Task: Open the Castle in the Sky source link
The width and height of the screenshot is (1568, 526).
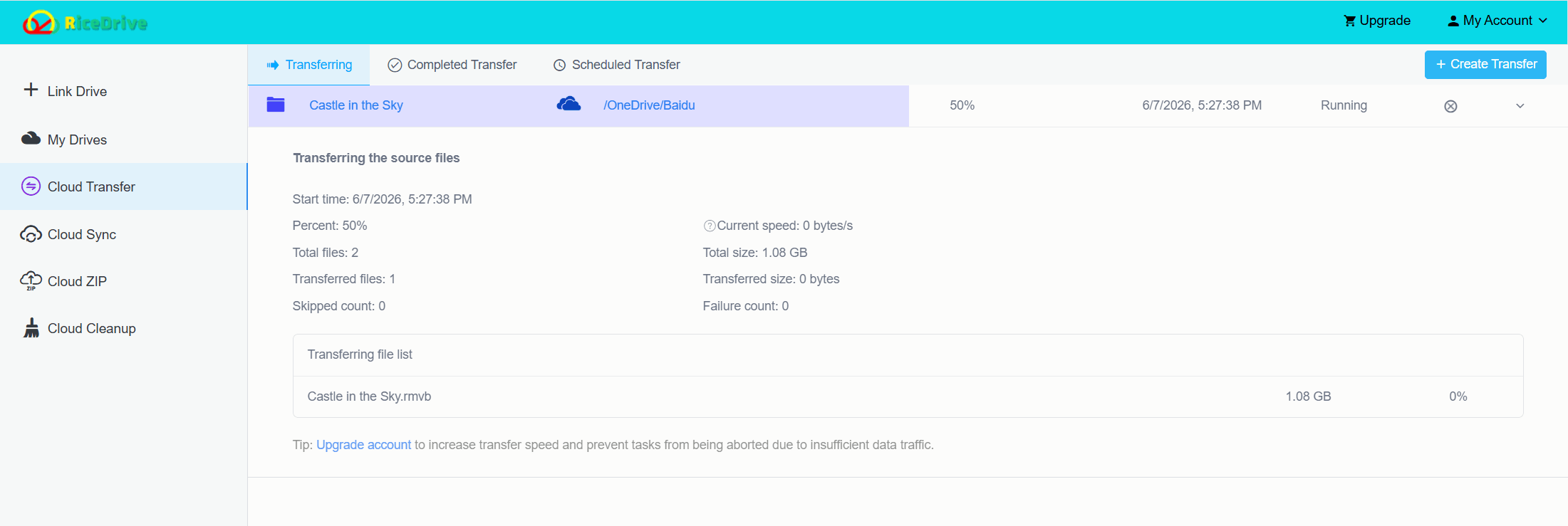Action: click(356, 105)
